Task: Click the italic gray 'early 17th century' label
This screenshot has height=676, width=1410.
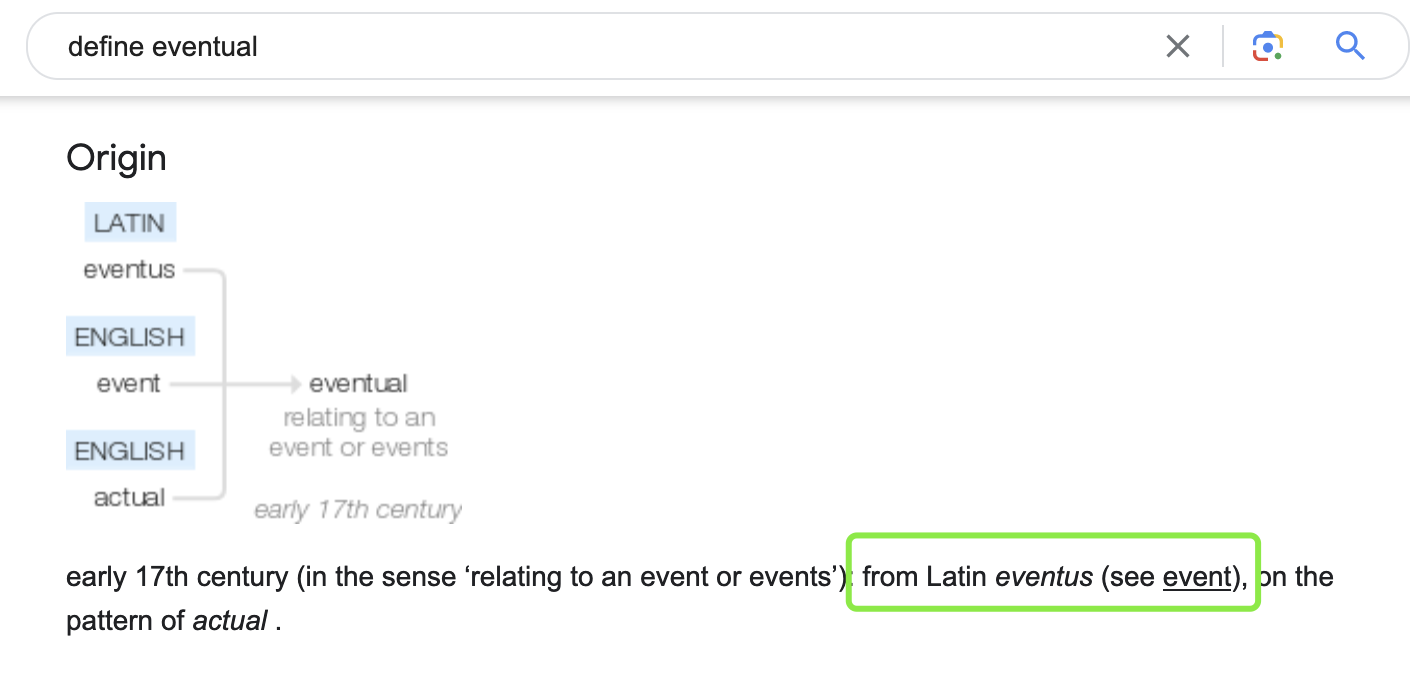Action: click(x=358, y=510)
